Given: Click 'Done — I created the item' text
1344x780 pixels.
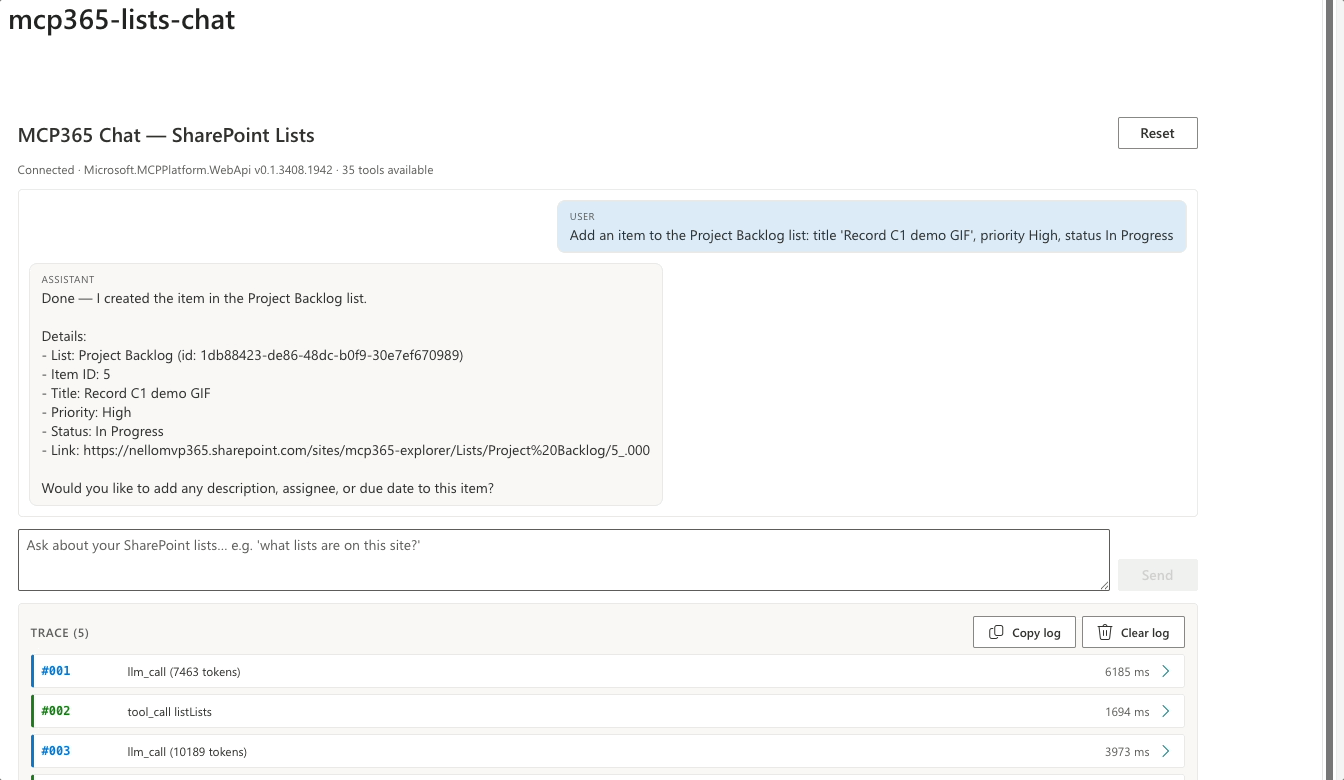Looking at the screenshot, I should 204,298.
